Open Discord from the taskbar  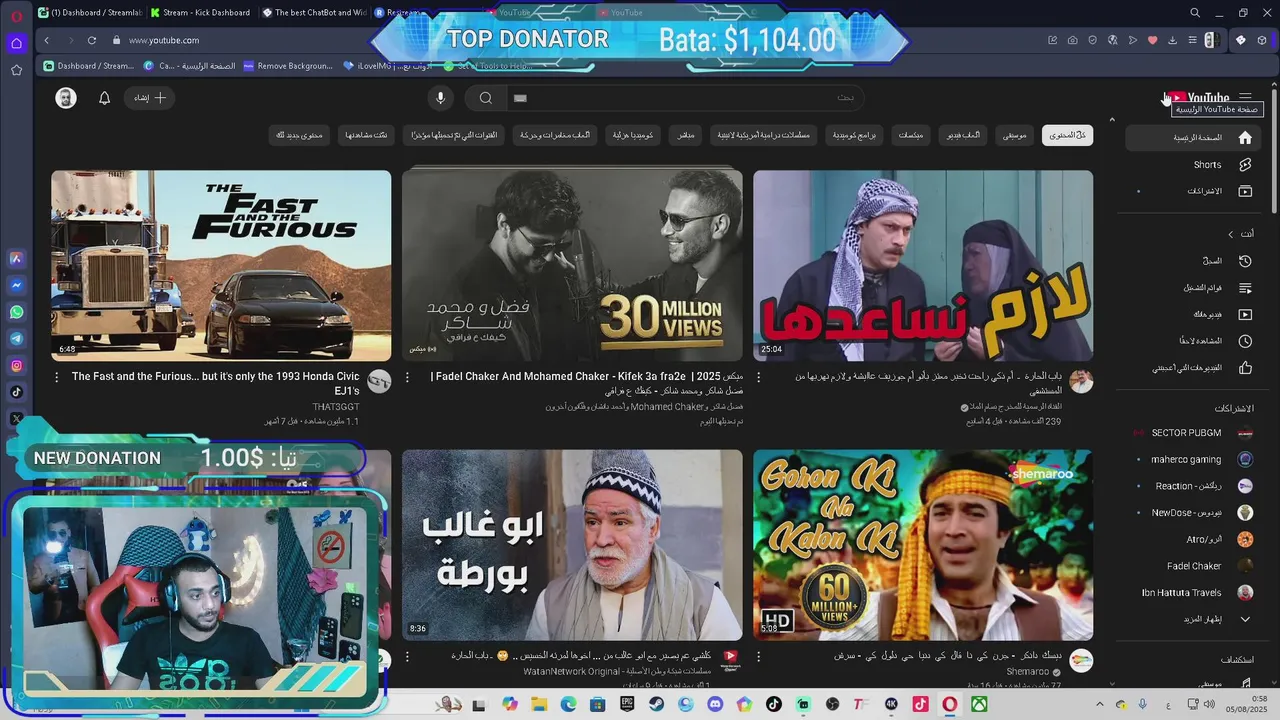(715, 705)
